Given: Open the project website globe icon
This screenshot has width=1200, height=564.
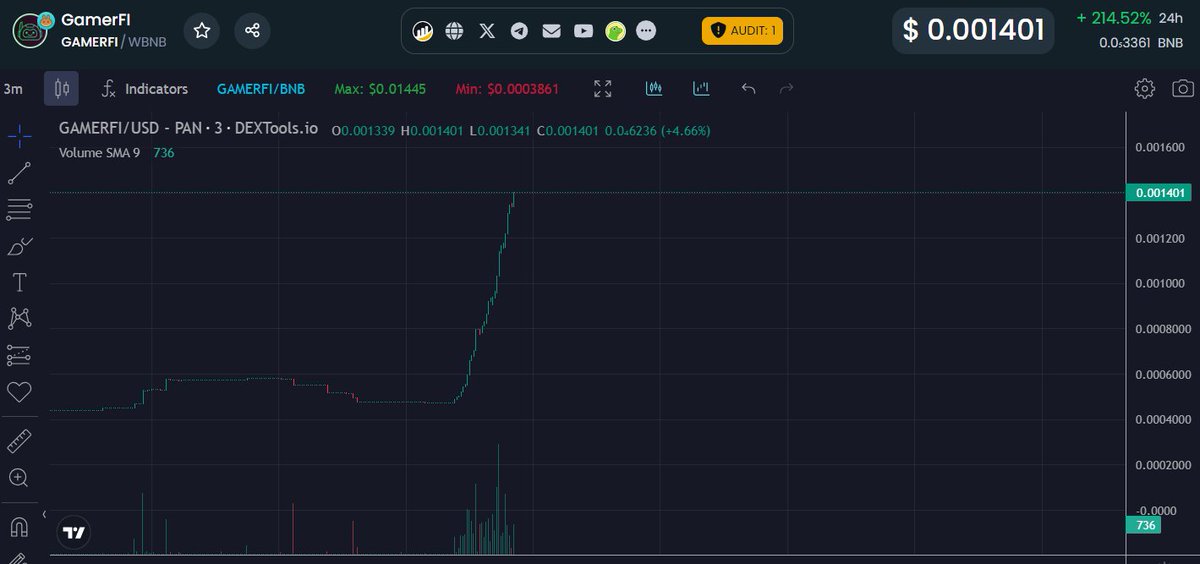Looking at the screenshot, I should coord(455,31).
